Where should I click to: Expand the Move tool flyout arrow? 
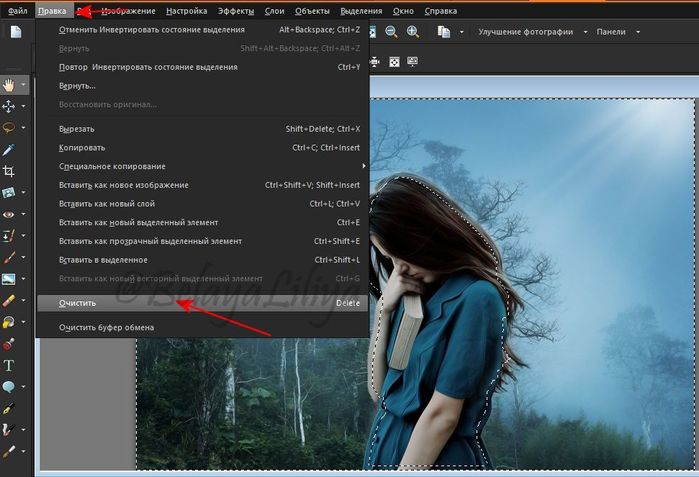[x=23, y=106]
